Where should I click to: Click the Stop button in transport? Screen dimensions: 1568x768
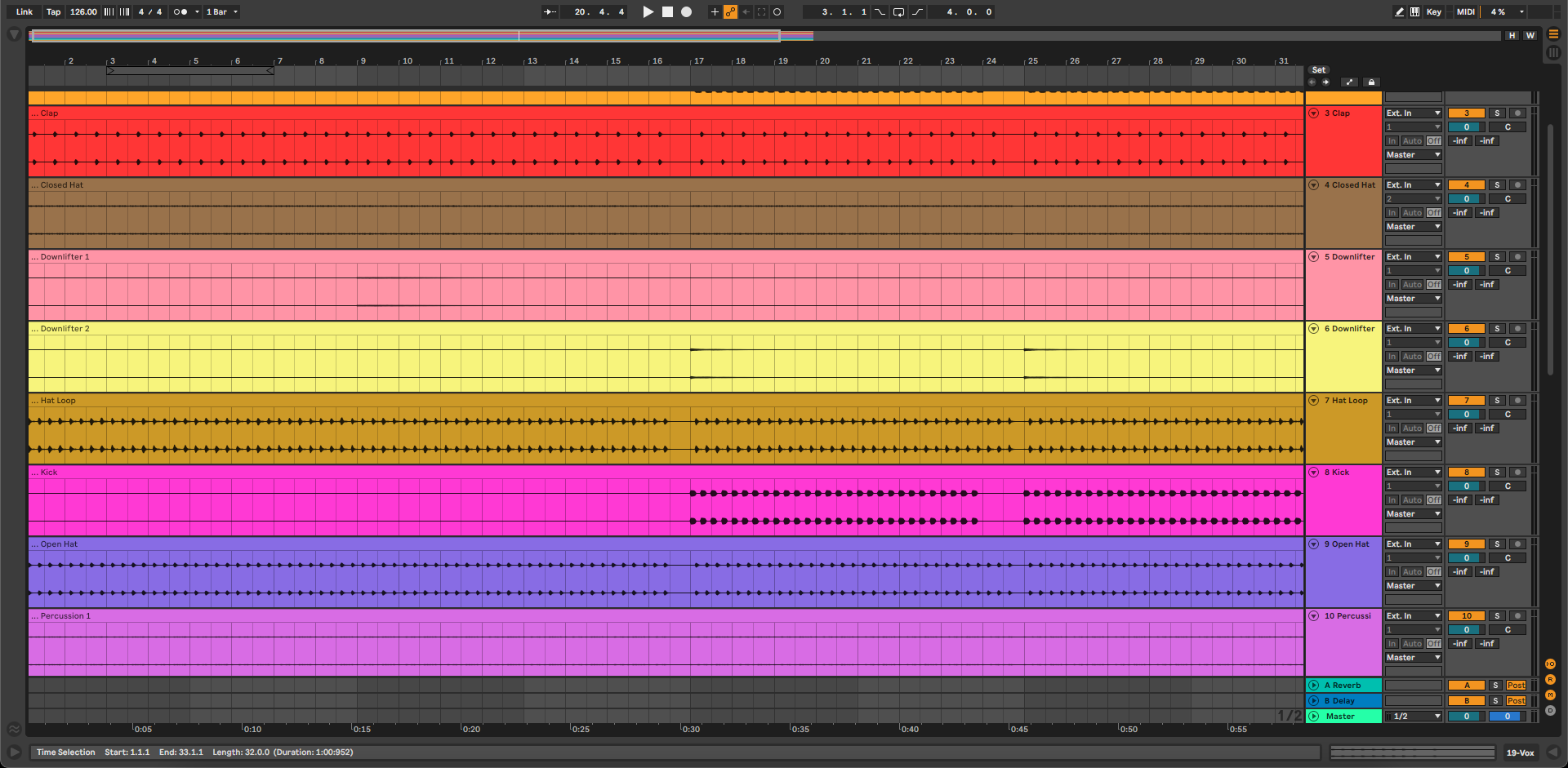[x=667, y=12]
